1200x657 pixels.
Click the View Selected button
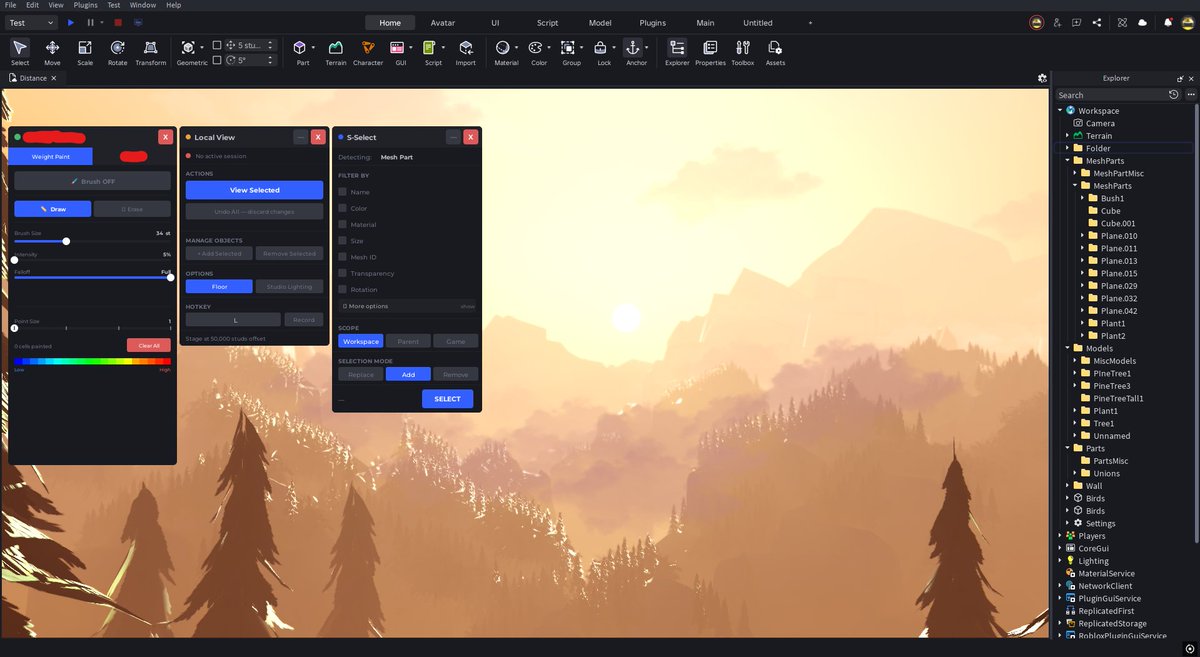coord(254,190)
